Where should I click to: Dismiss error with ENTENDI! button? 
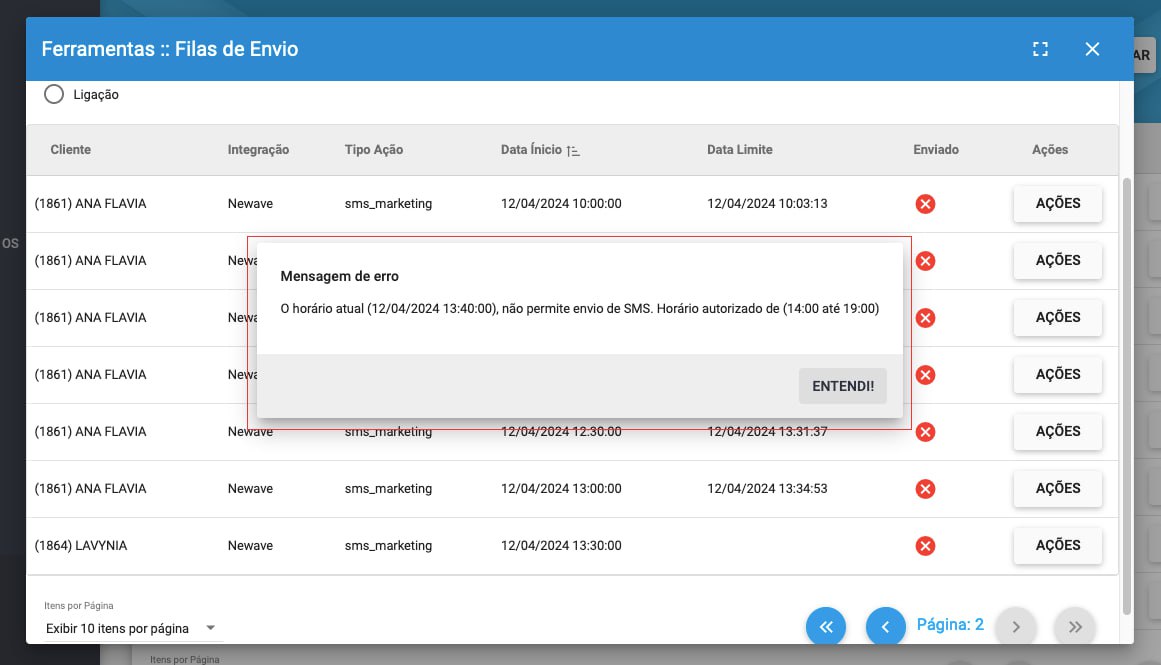tap(843, 386)
